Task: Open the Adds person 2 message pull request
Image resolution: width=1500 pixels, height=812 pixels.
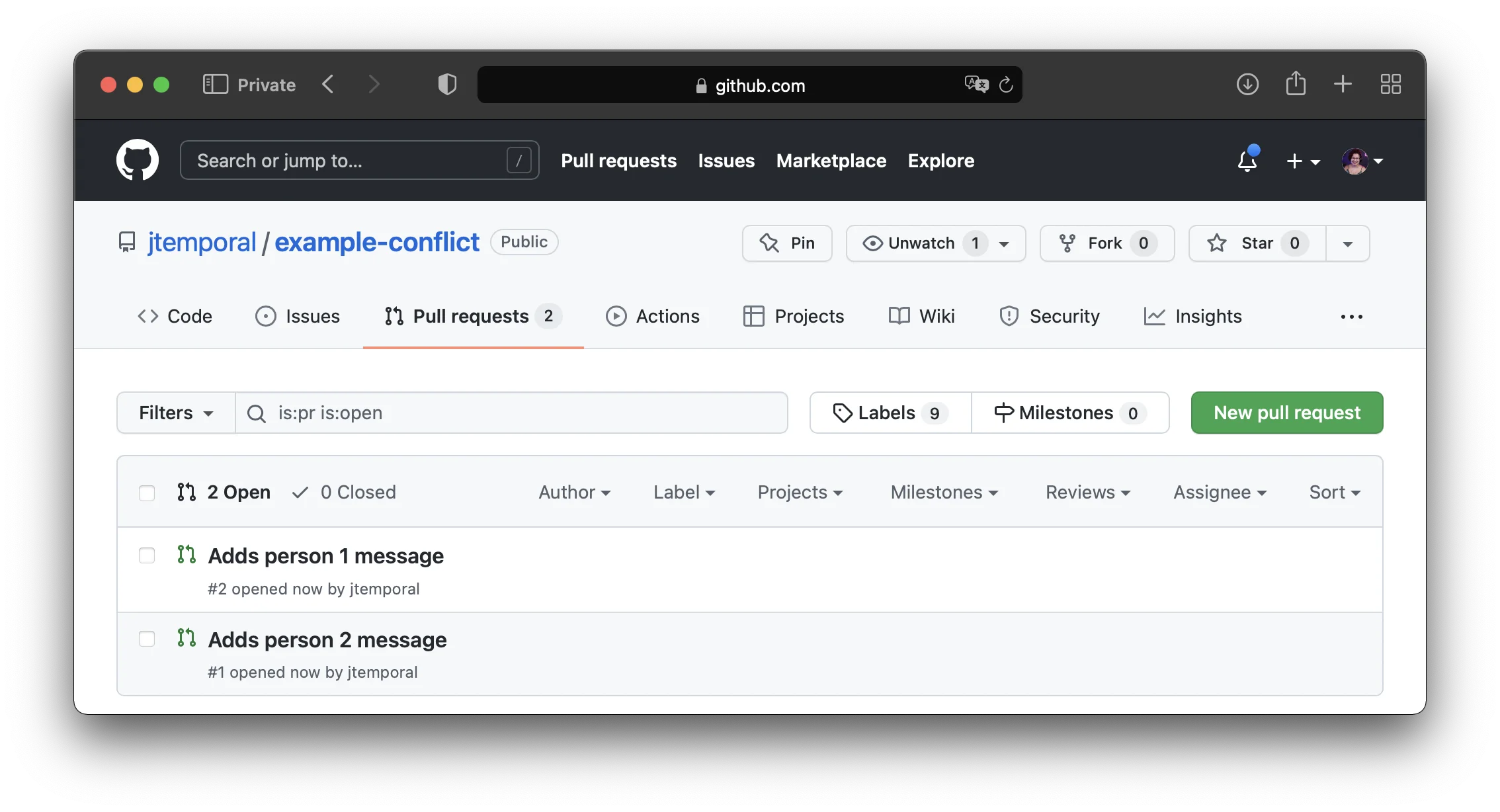Action: pyautogui.click(x=327, y=639)
